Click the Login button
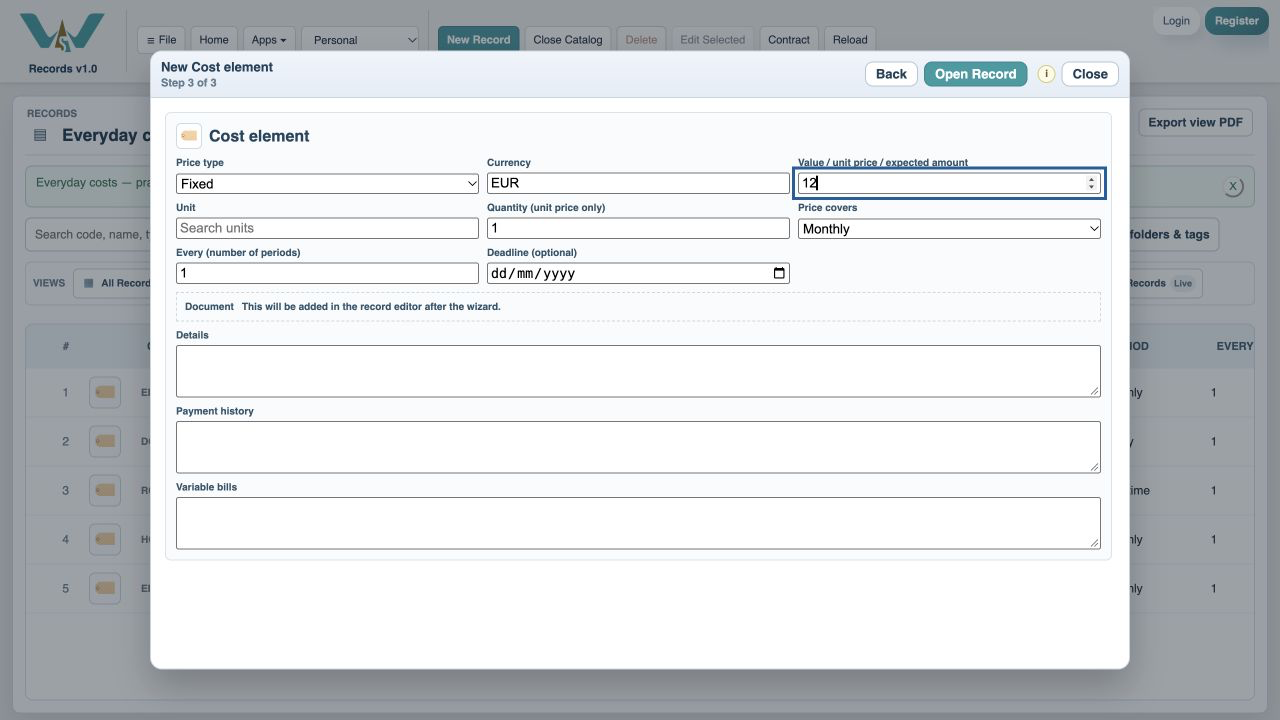Image resolution: width=1280 pixels, height=720 pixels. (x=1176, y=21)
